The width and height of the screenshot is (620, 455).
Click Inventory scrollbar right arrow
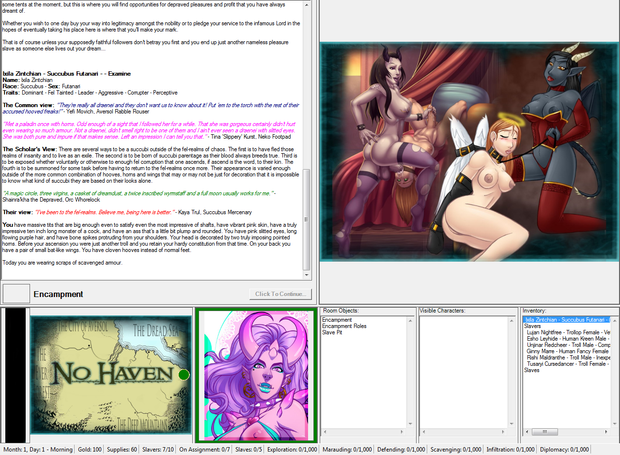[607, 432]
